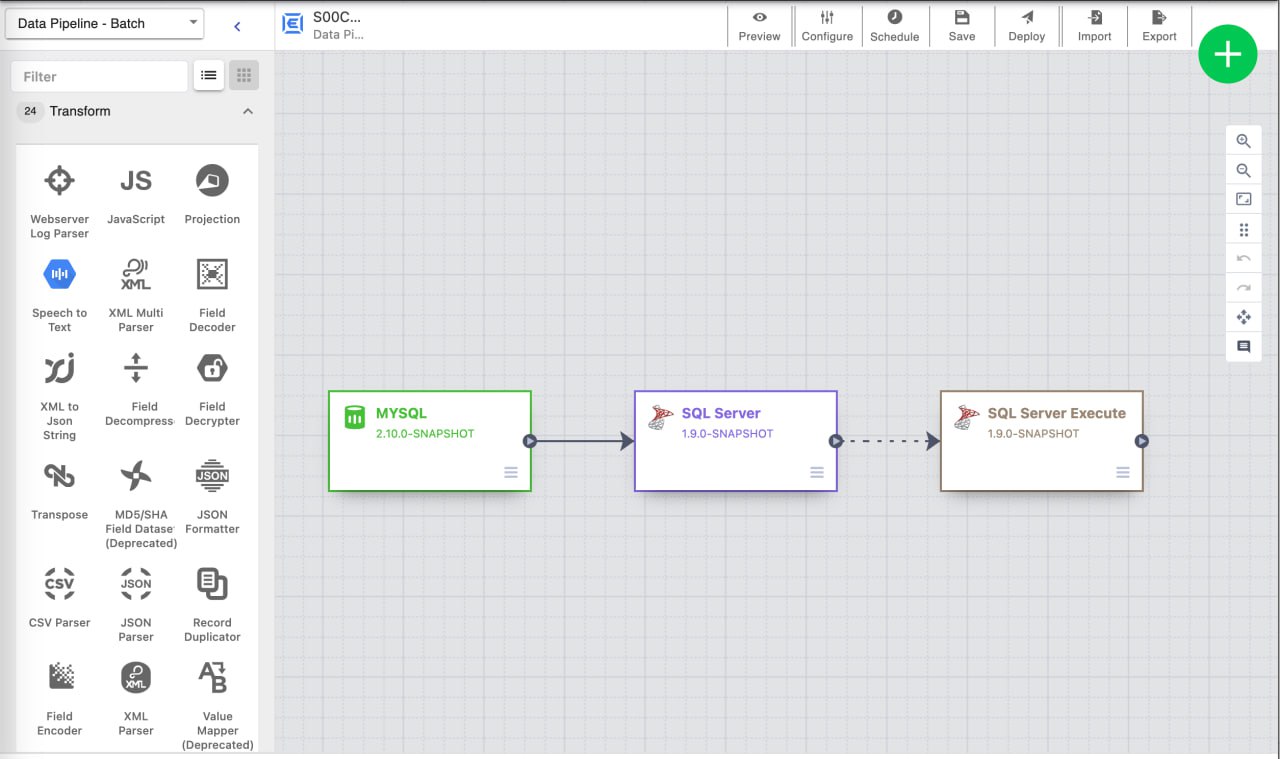Click the pipeline logo icon in header
The width and height of the screenshot is (1280, 759).
tap(292, 25)
